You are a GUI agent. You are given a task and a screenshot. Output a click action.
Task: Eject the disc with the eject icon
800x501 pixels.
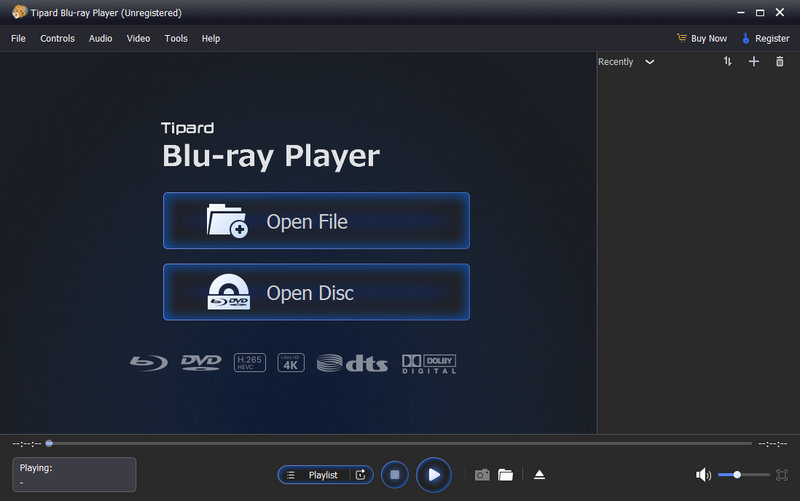click(539, 475)
